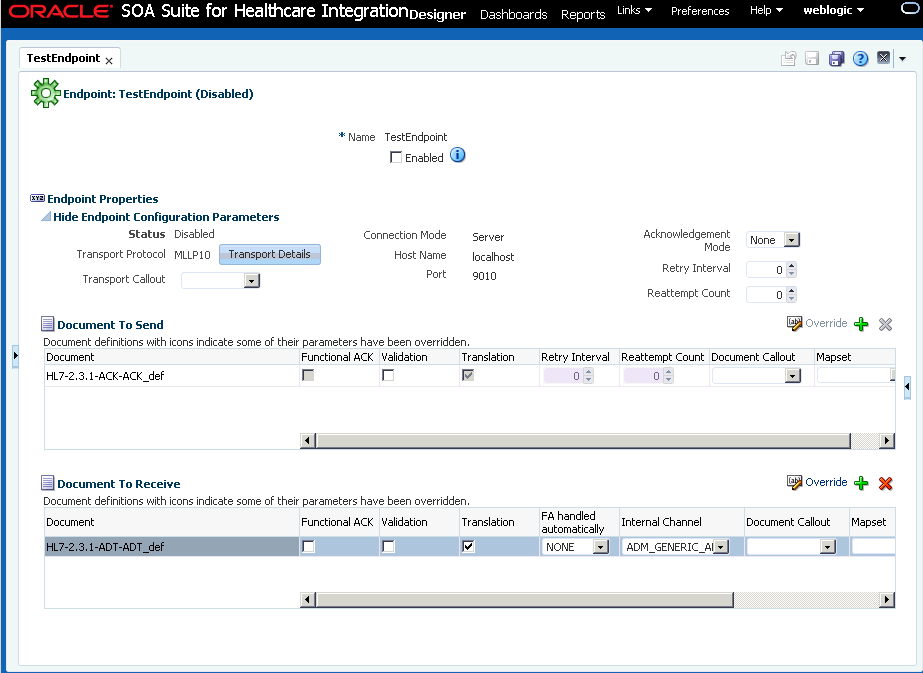Image resolution: width=923 pixels, height=673 pixels.
Task: Toggle Functional ACK for HL7-2.3.1-ADT-ADT_def
Action: 308,546
